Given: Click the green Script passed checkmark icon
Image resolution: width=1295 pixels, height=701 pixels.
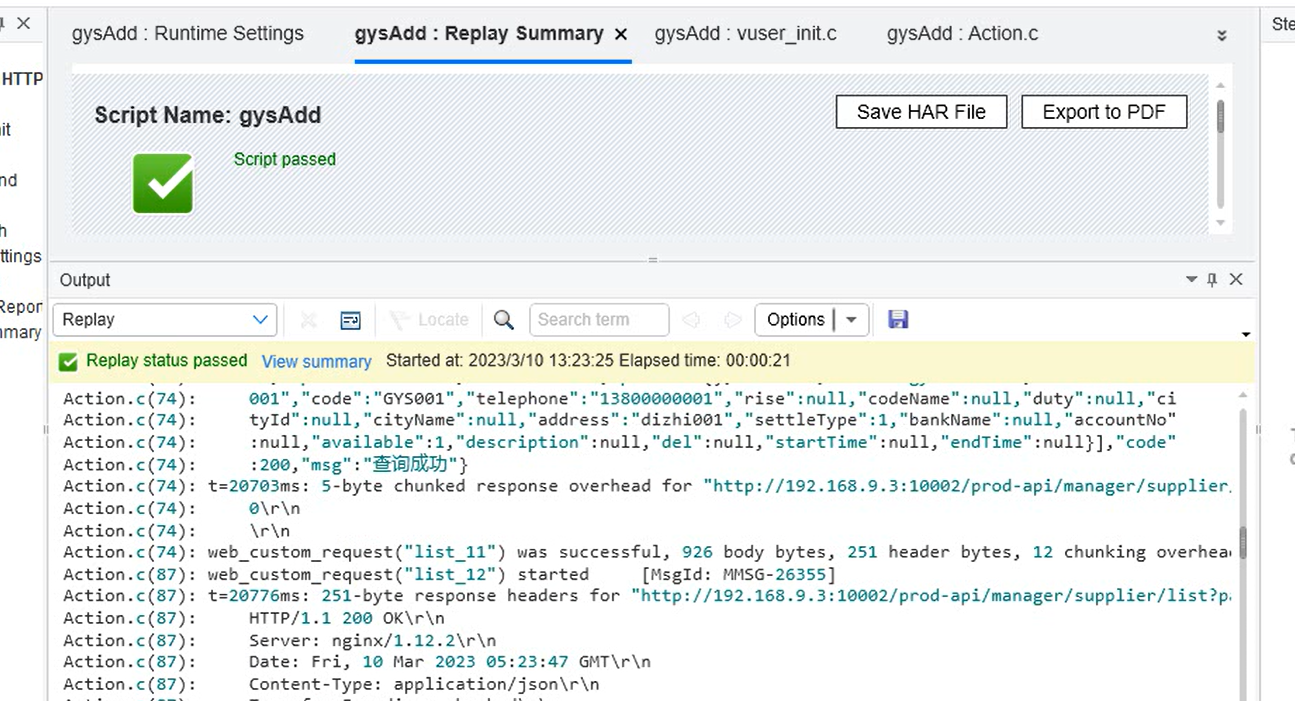Looking at the screenshot, I should coord(163,183).
